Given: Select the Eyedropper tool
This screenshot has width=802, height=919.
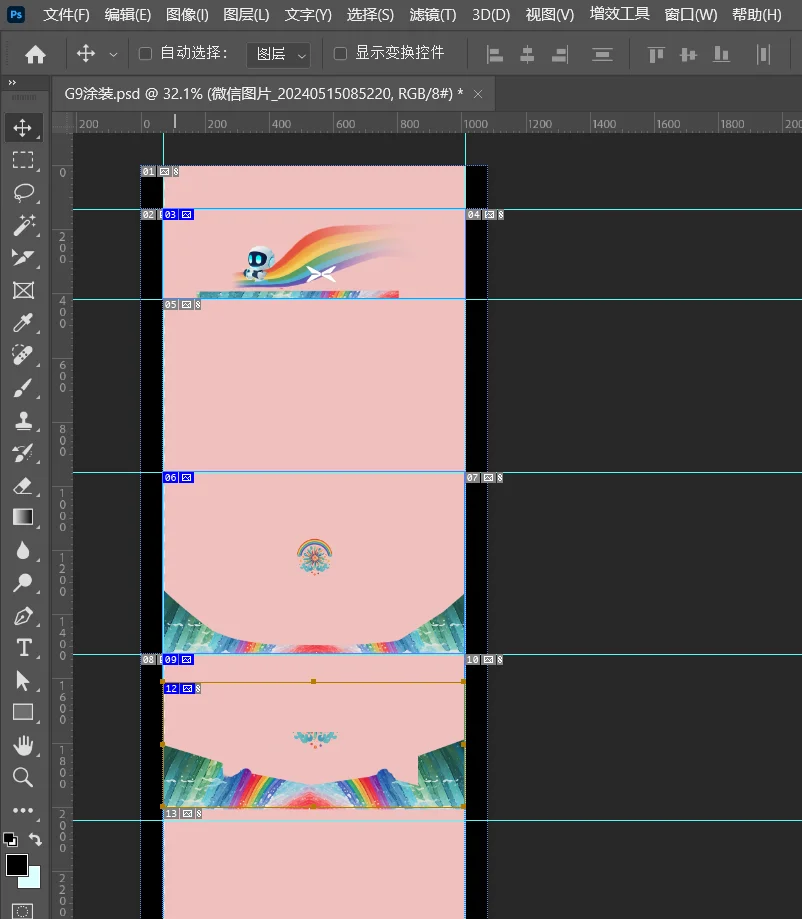Looking at the screenshot, I should 22,322.
